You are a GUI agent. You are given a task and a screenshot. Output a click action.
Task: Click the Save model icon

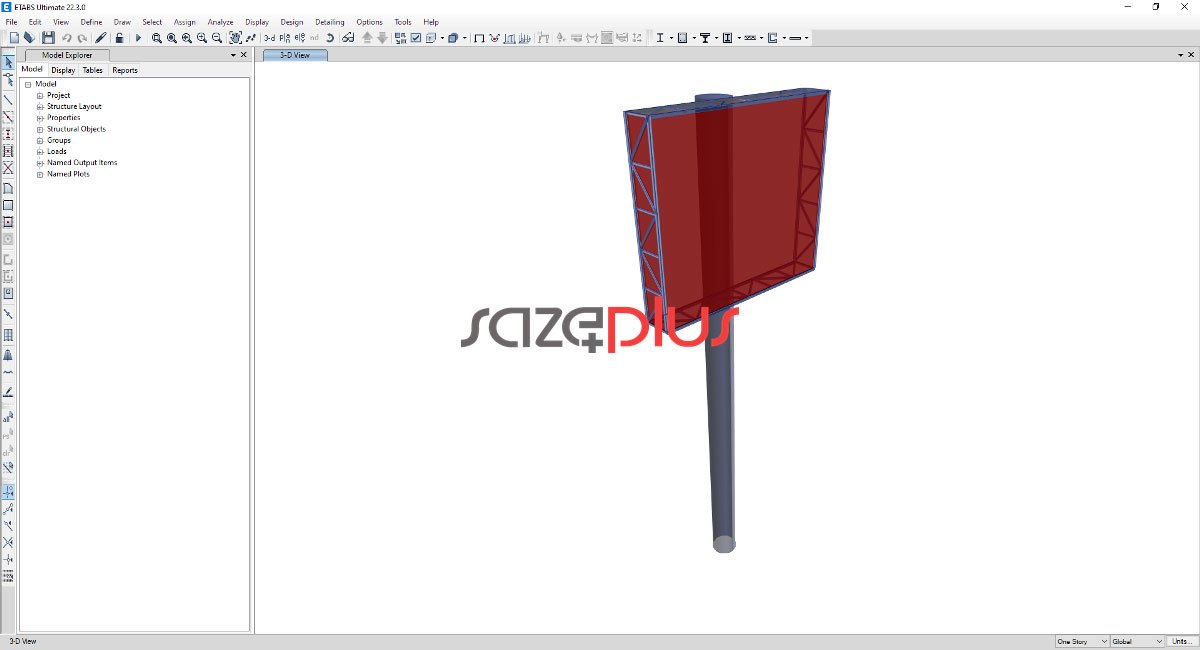tap(48, 38)
